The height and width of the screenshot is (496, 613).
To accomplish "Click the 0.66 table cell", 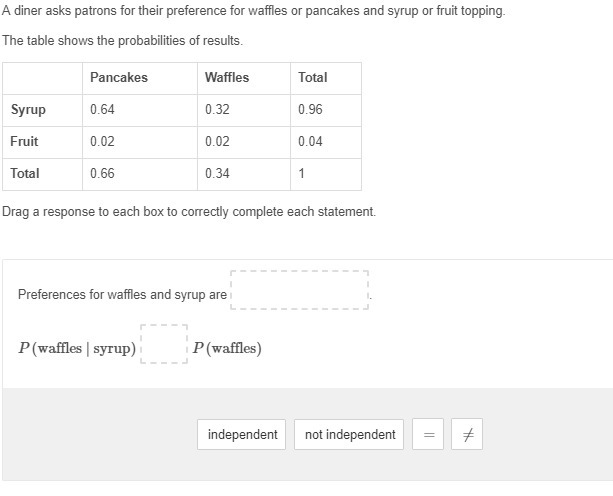I will (102, 174).
